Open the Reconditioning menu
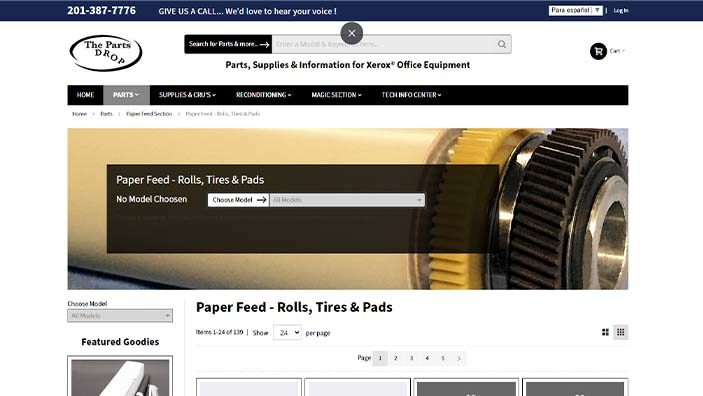703x396 pixels. [264, 95]
